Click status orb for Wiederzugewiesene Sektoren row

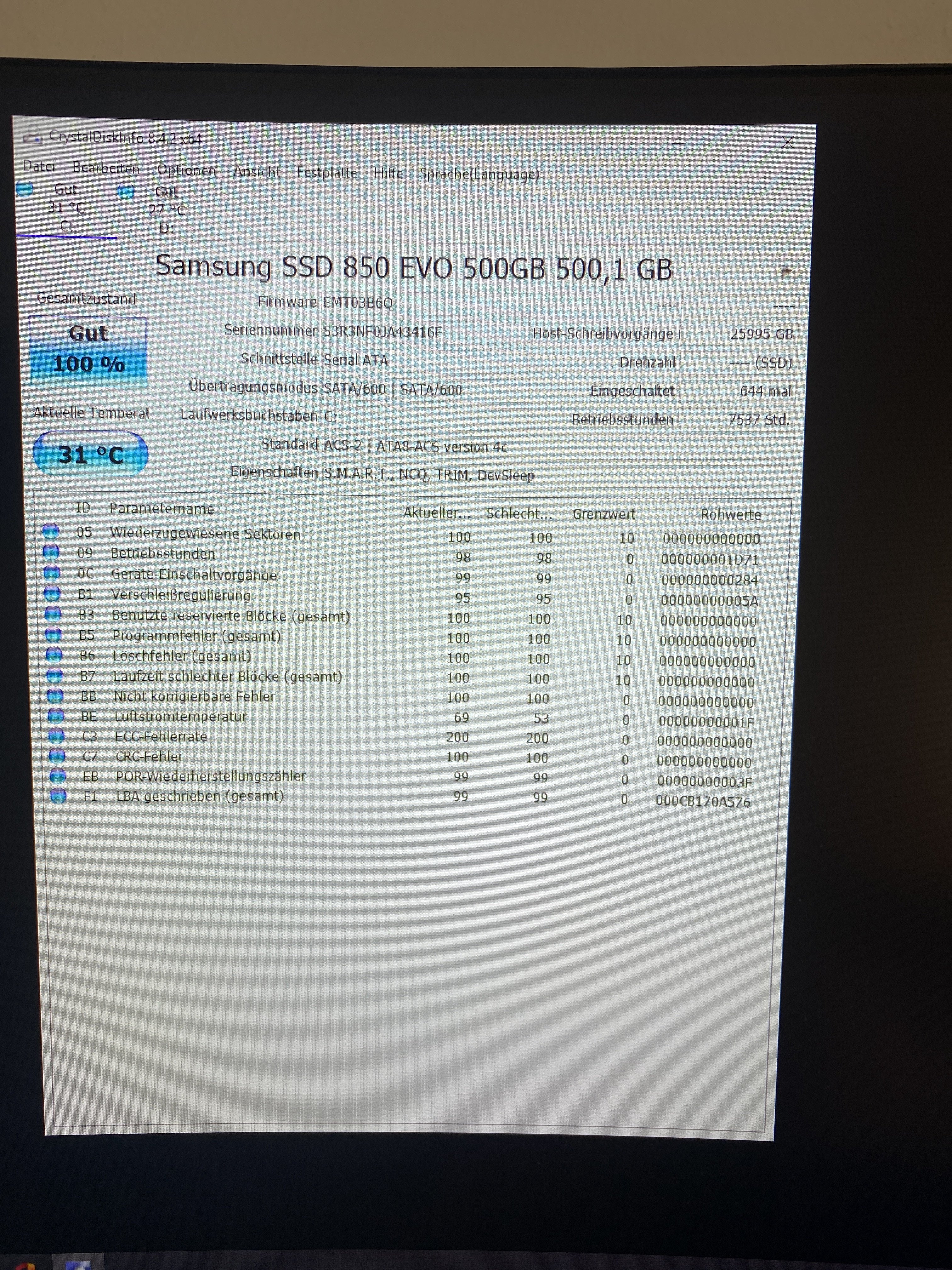(x=50, y=531)
